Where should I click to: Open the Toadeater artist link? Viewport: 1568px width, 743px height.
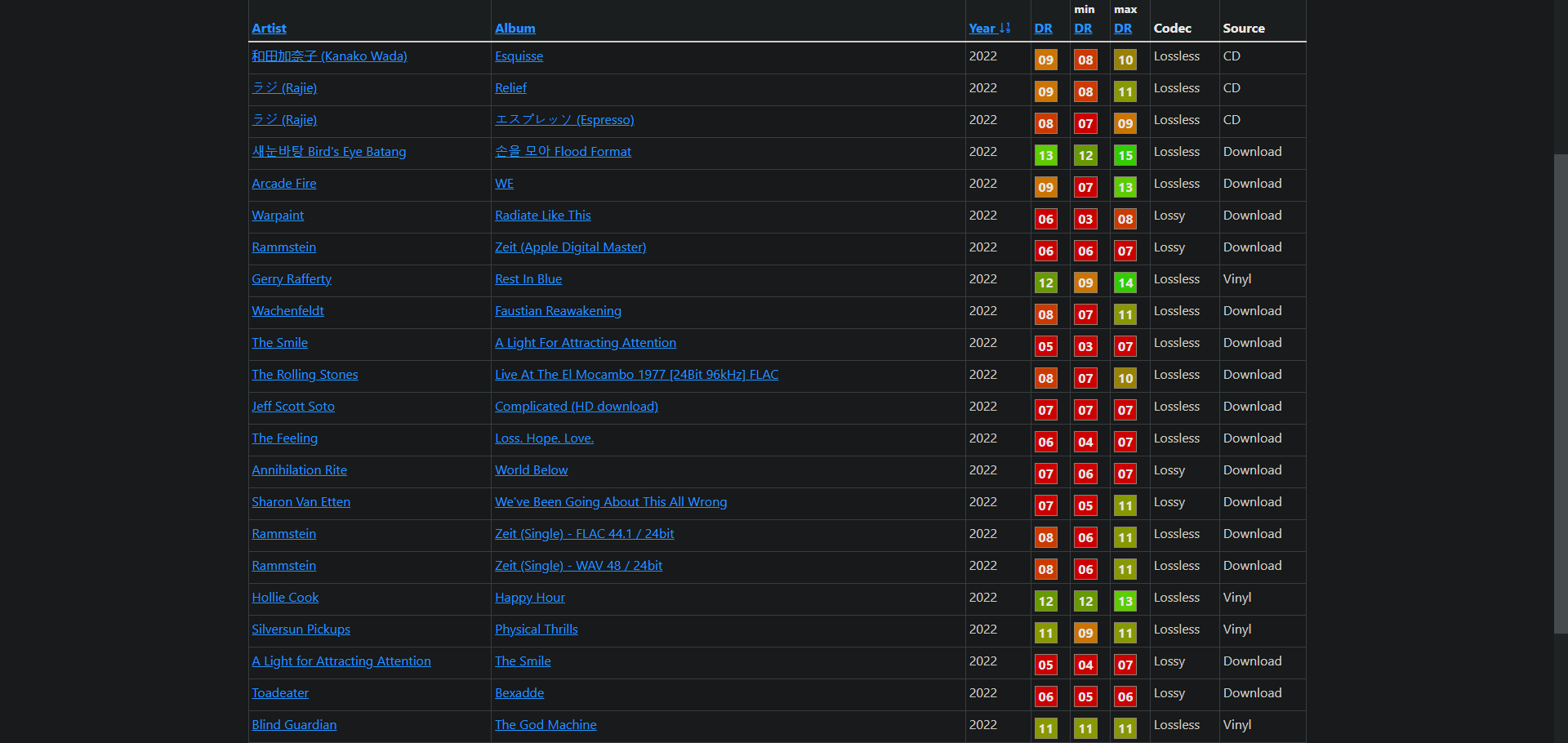point(280,693)
